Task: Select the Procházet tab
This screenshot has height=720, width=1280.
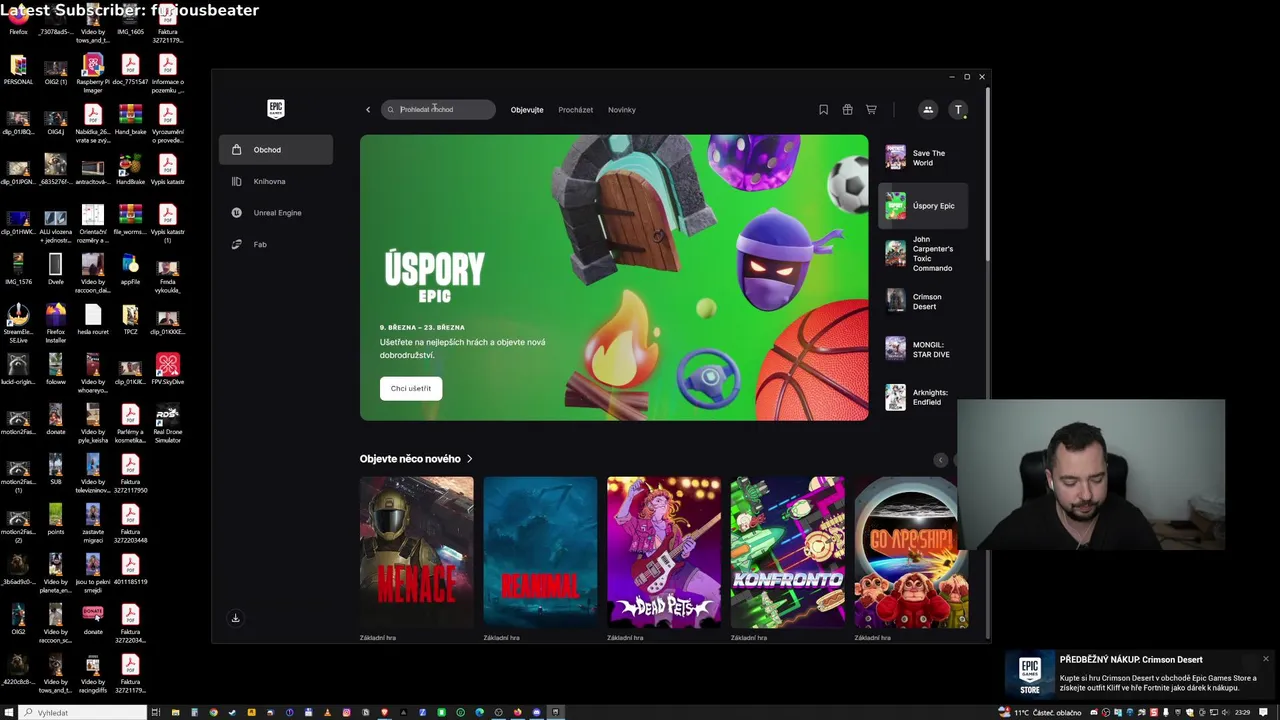Action: tap(576, 110)
